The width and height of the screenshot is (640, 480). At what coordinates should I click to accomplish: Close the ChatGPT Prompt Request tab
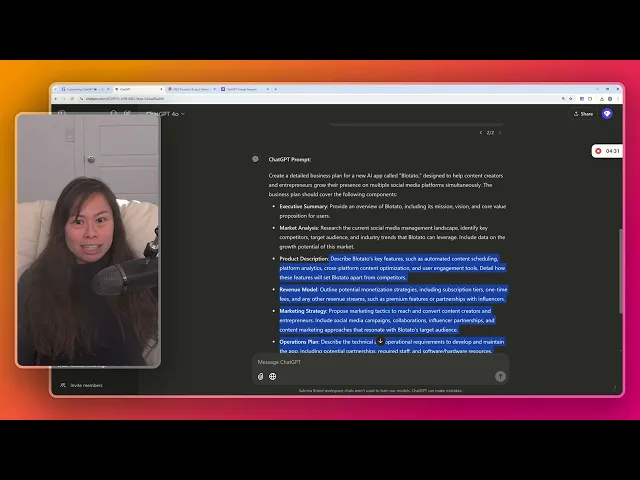(268, 89)
